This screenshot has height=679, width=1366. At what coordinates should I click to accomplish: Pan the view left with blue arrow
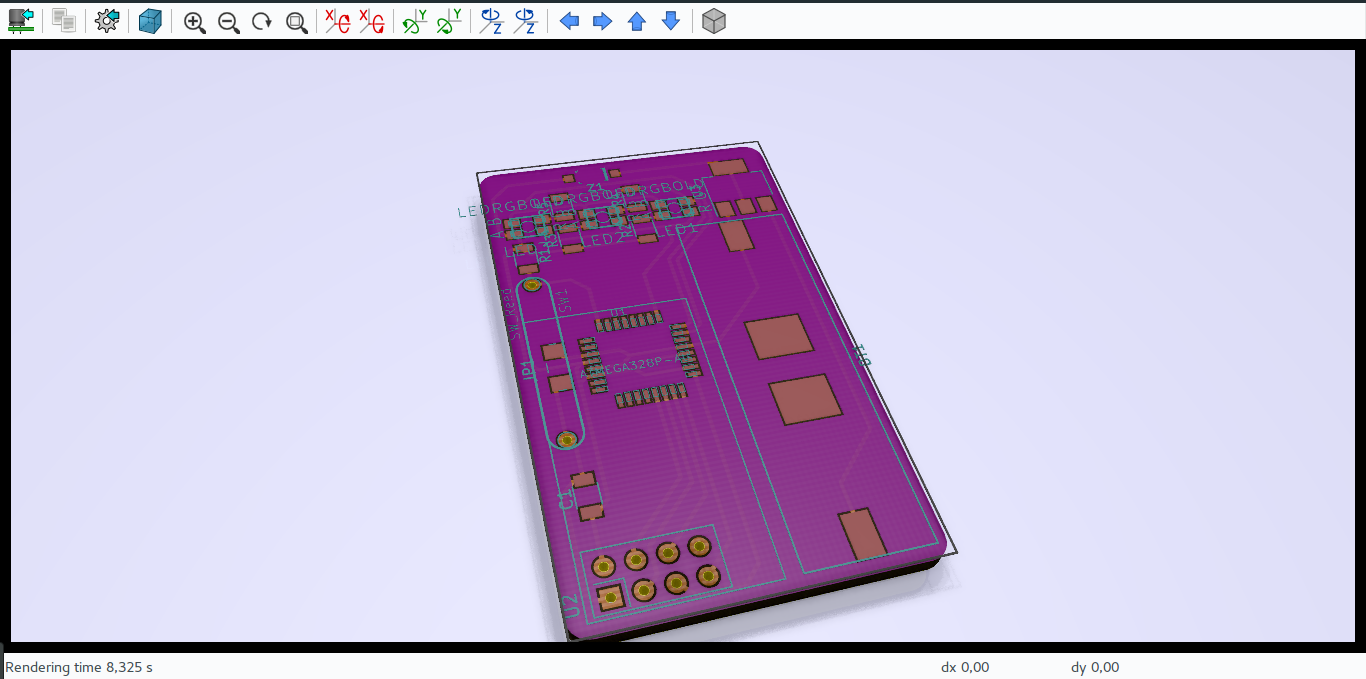(x=569, y=20)
